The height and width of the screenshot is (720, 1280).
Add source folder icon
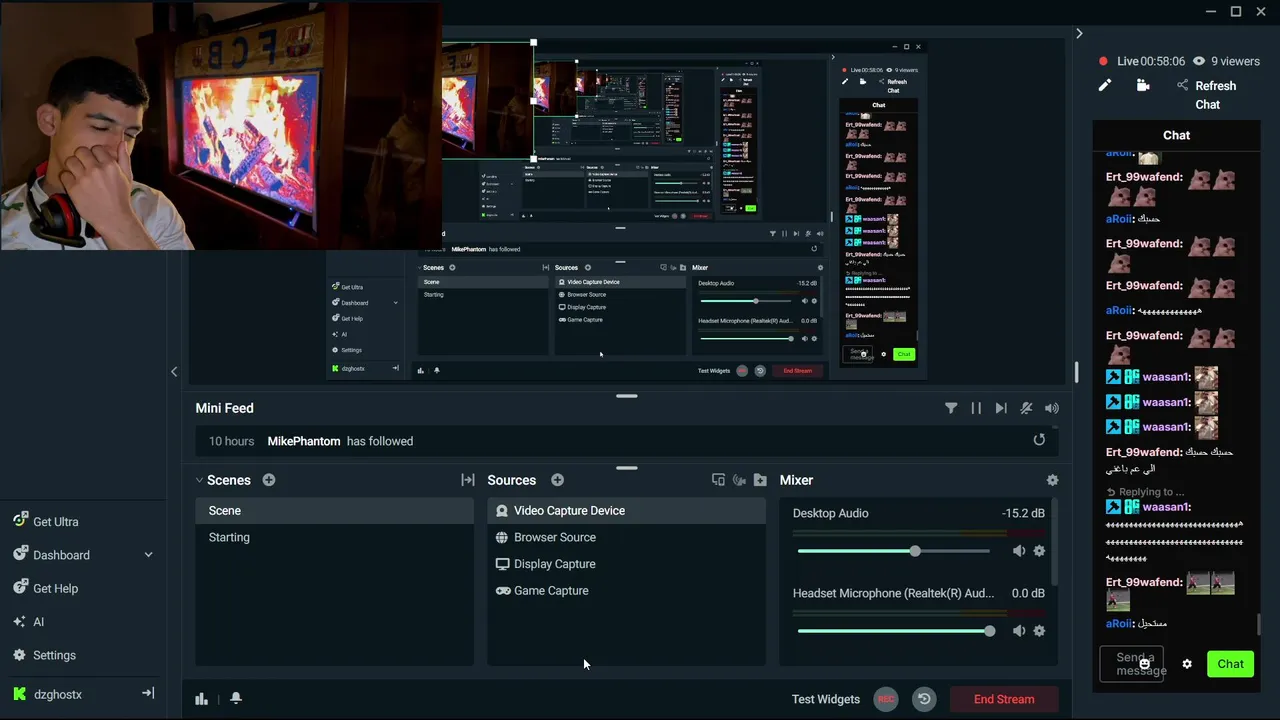[x=760, y=480]
